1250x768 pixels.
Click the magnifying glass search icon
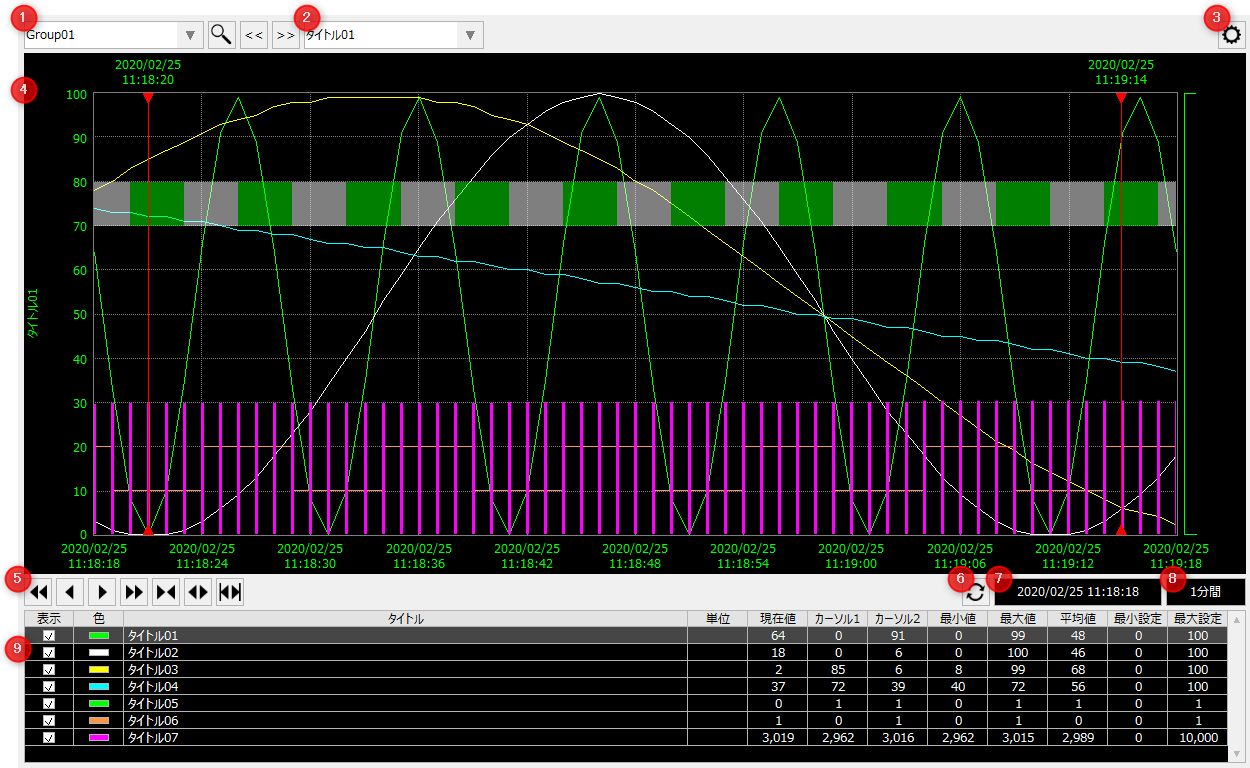pos(221,35)
